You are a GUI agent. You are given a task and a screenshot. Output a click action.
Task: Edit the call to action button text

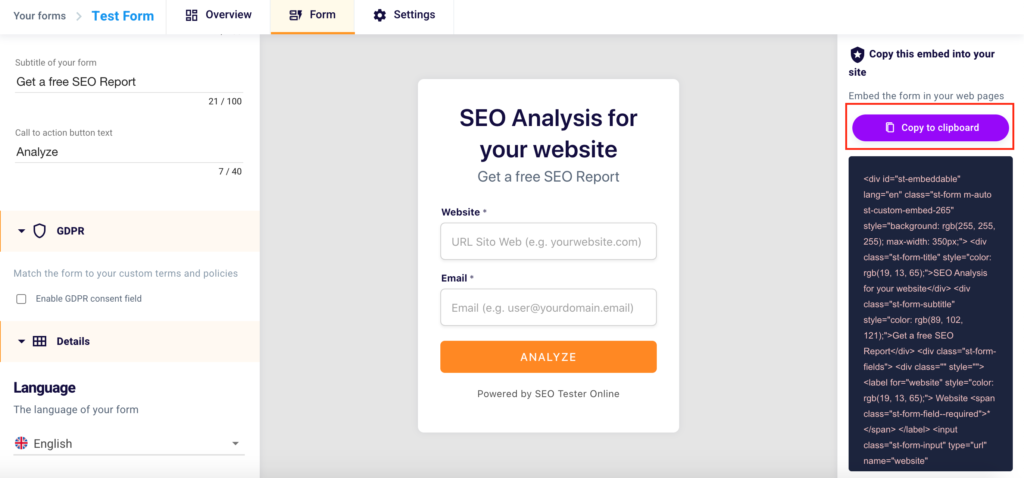pos(128,152)
